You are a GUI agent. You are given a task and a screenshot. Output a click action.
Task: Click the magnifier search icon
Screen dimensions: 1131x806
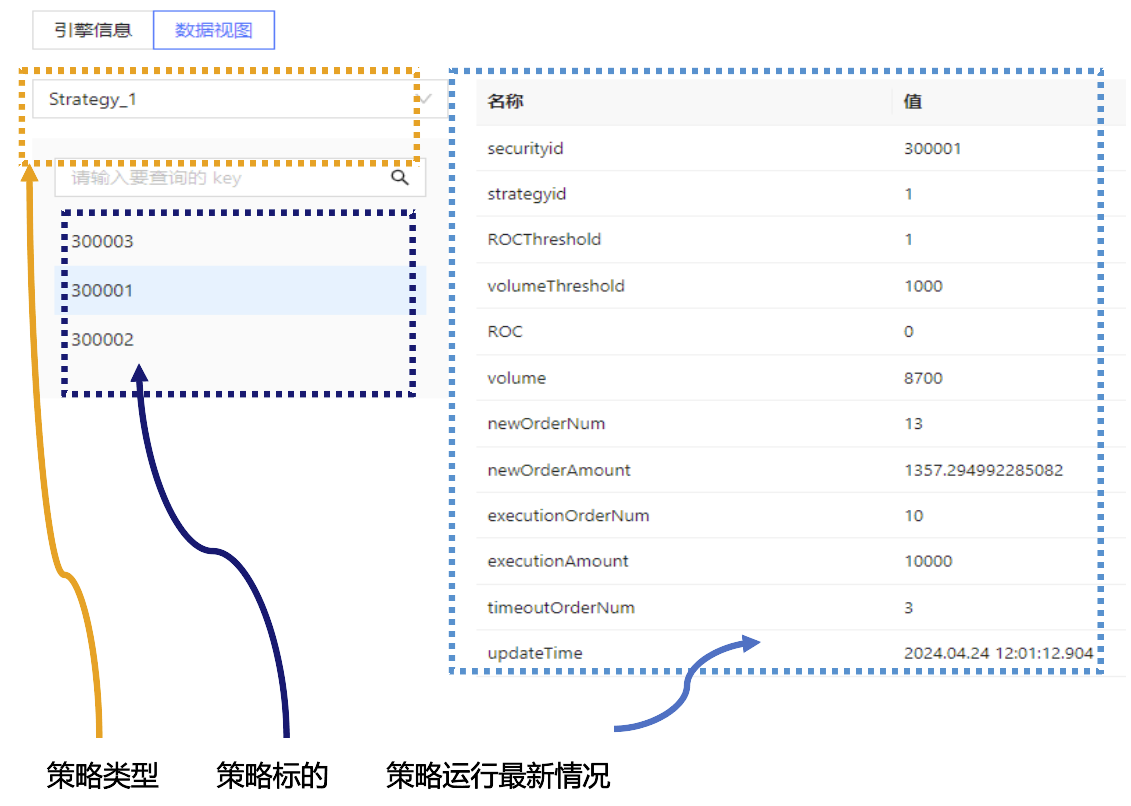pos(400,178)
